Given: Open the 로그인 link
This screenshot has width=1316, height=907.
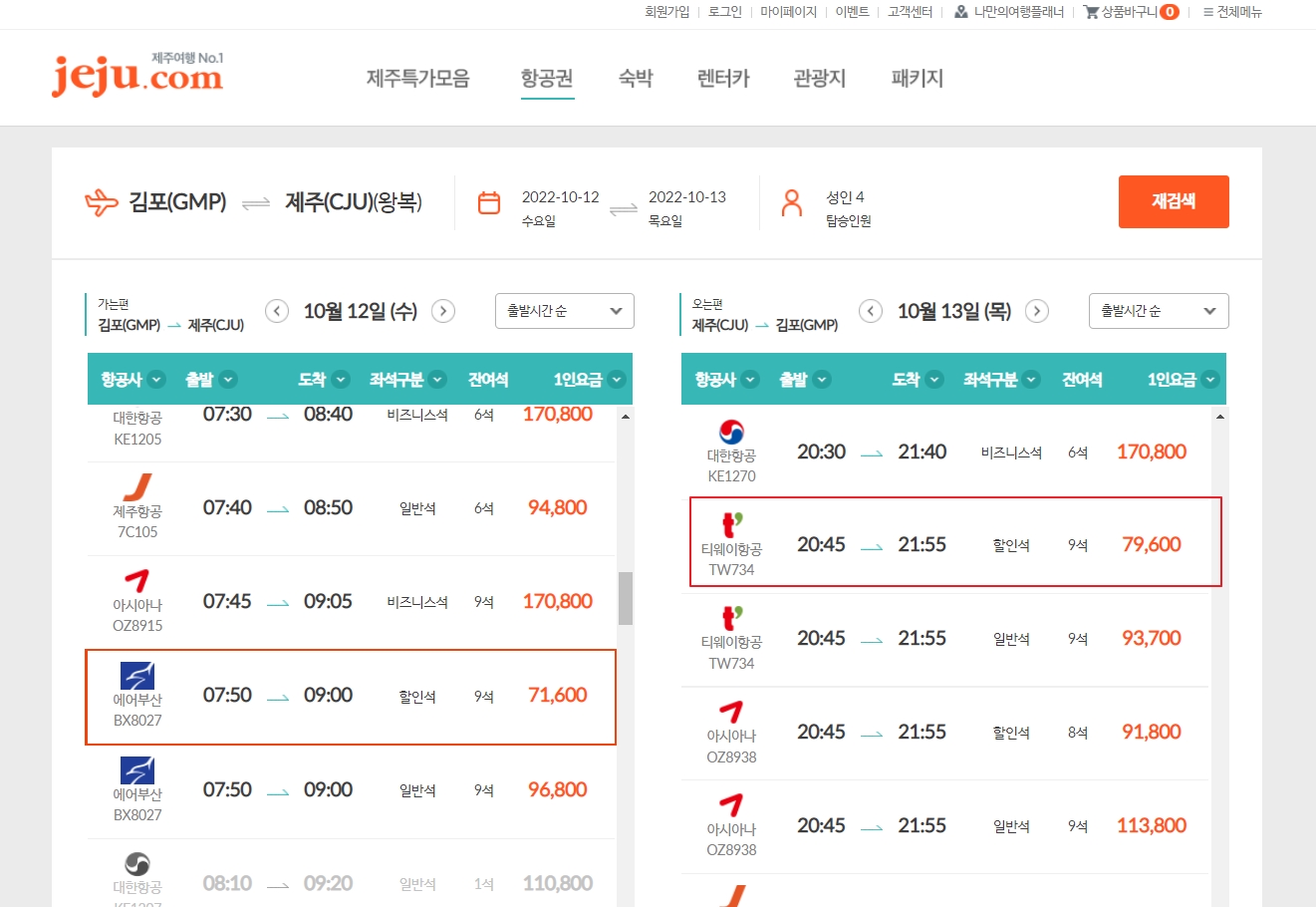Looking at the screenshot, I should pos(725,12).
